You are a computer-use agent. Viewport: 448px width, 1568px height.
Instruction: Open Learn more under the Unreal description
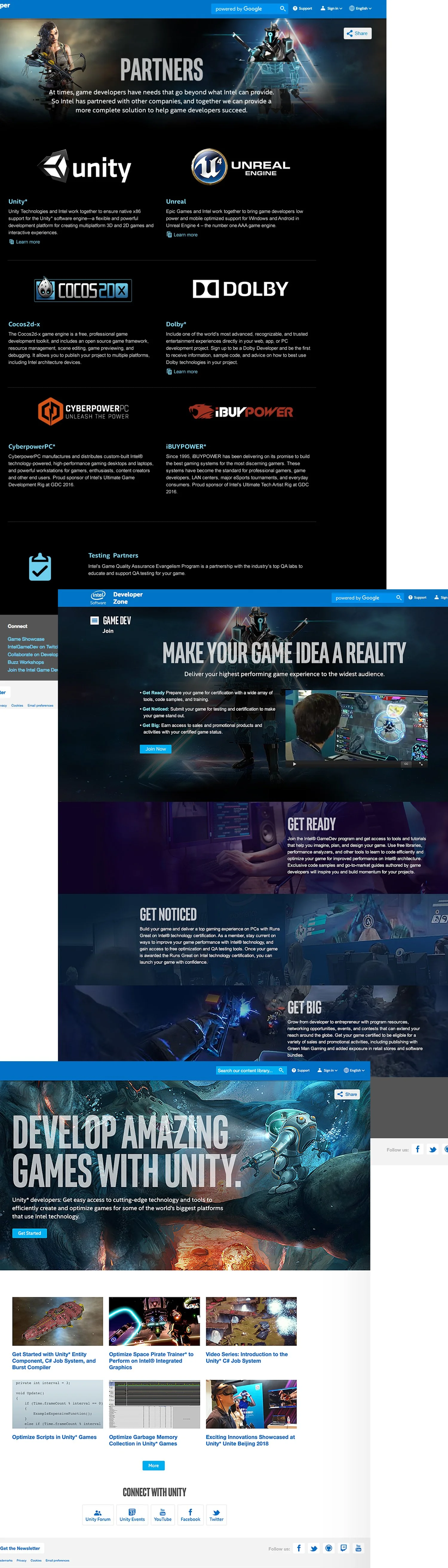tap(182, 235)
